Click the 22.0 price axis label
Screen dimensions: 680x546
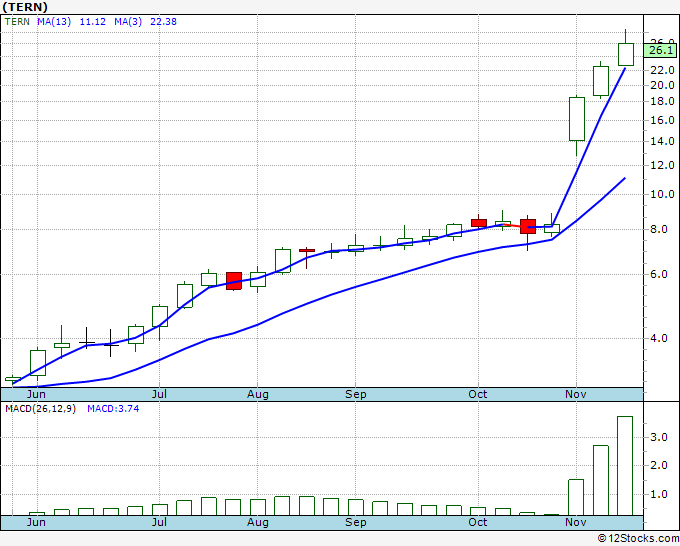(x=662, y=70)
